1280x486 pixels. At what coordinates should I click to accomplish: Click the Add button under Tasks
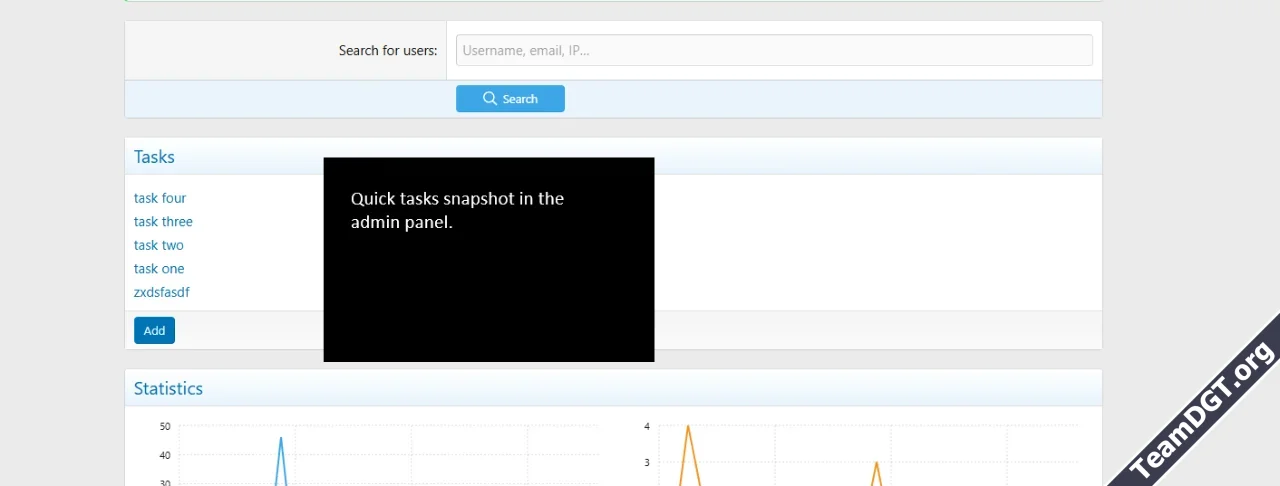154,331
